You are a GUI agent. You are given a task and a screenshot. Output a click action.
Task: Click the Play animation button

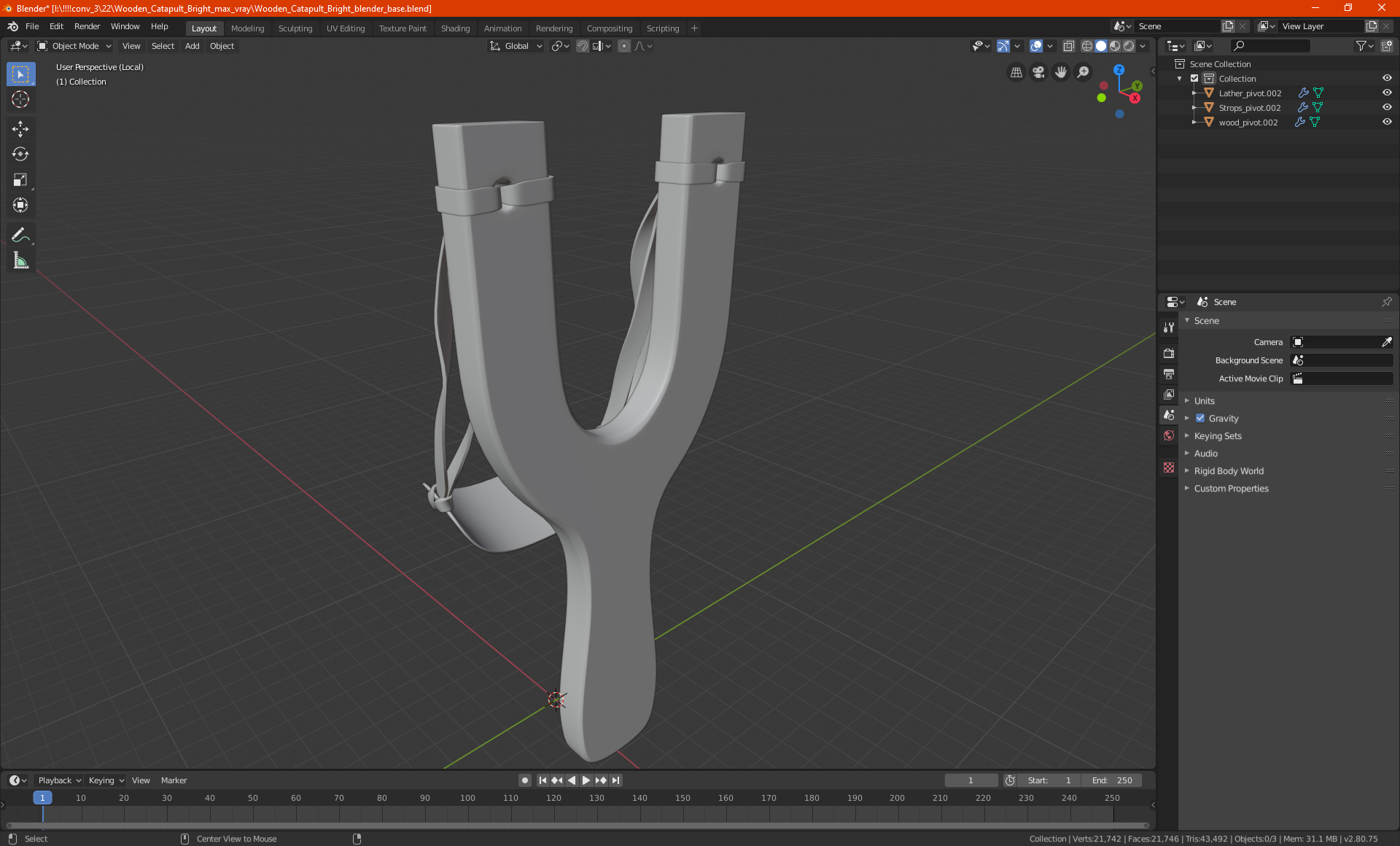tap(586, 780)
